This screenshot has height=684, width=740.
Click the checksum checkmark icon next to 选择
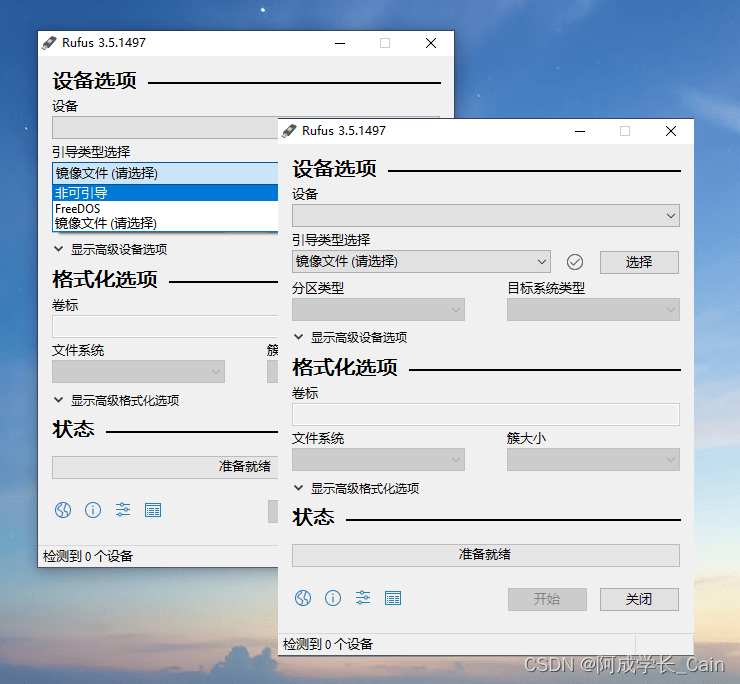[x=574, y=262]
